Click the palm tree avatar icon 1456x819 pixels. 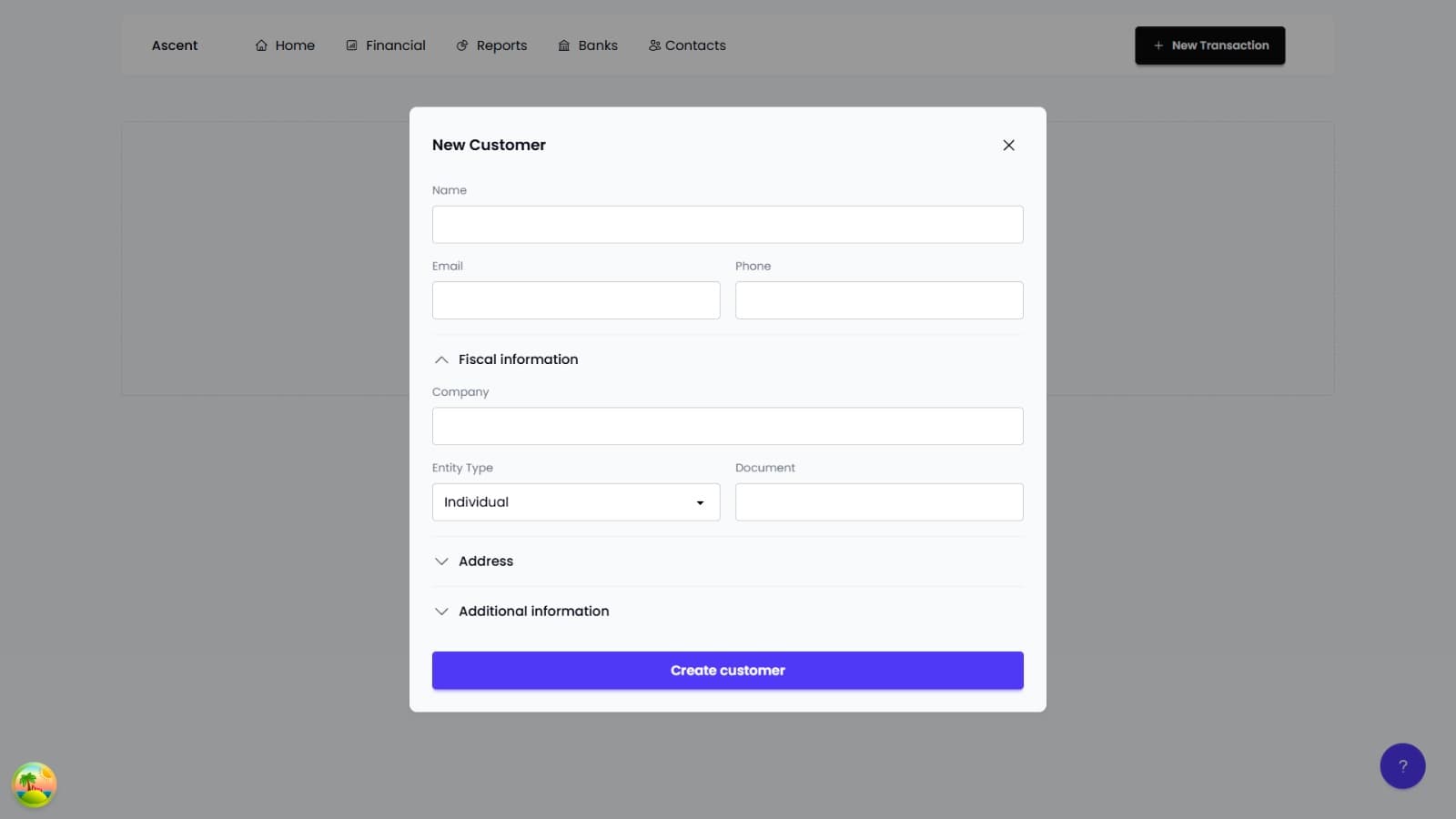(x=35, y=784)
